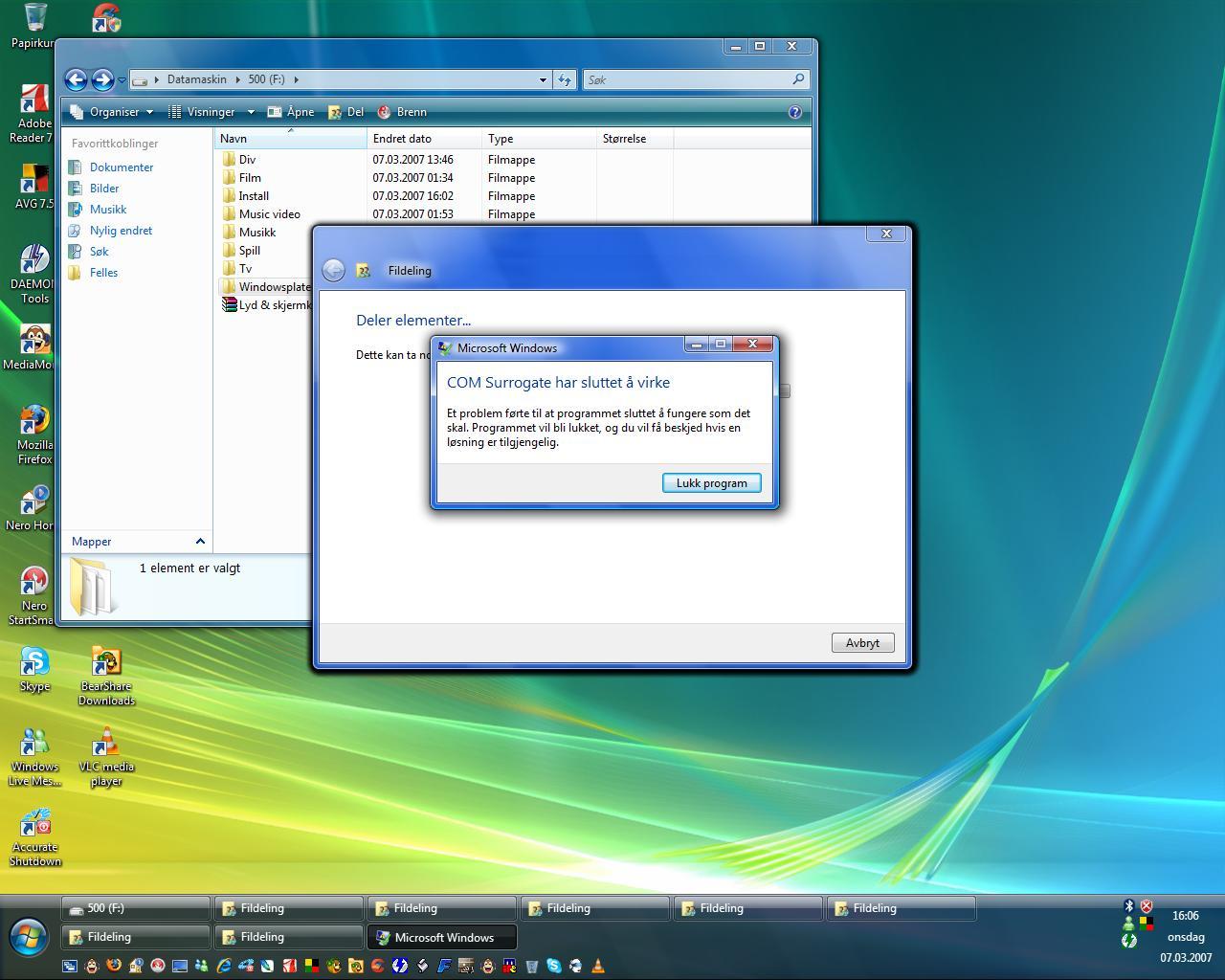This screenshot has width=1225, height=980.
Task: Click the Brenn burn toolbar item
Action: [402, 112]
